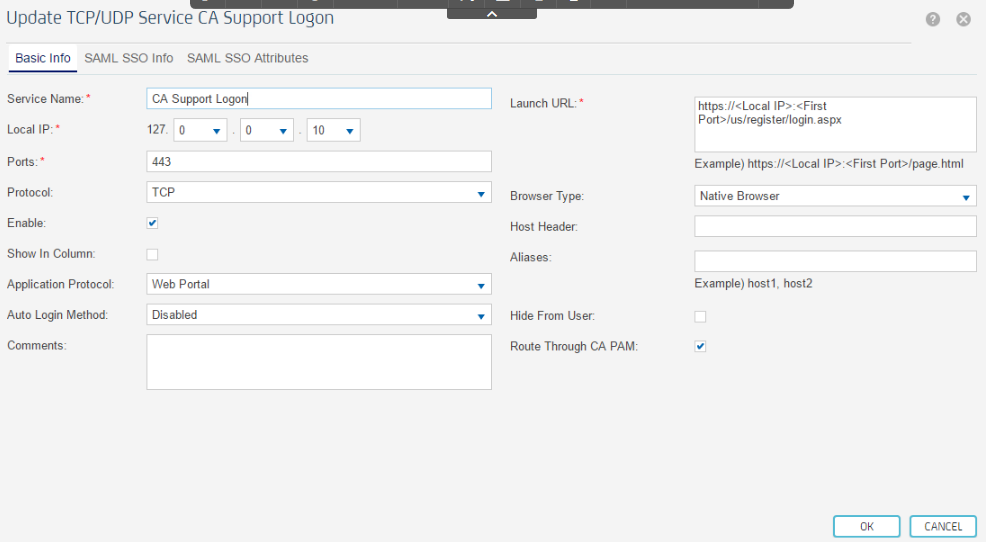Click the Launch URL text area
This screenshot has height=542, width=986.
coord(835,124)
